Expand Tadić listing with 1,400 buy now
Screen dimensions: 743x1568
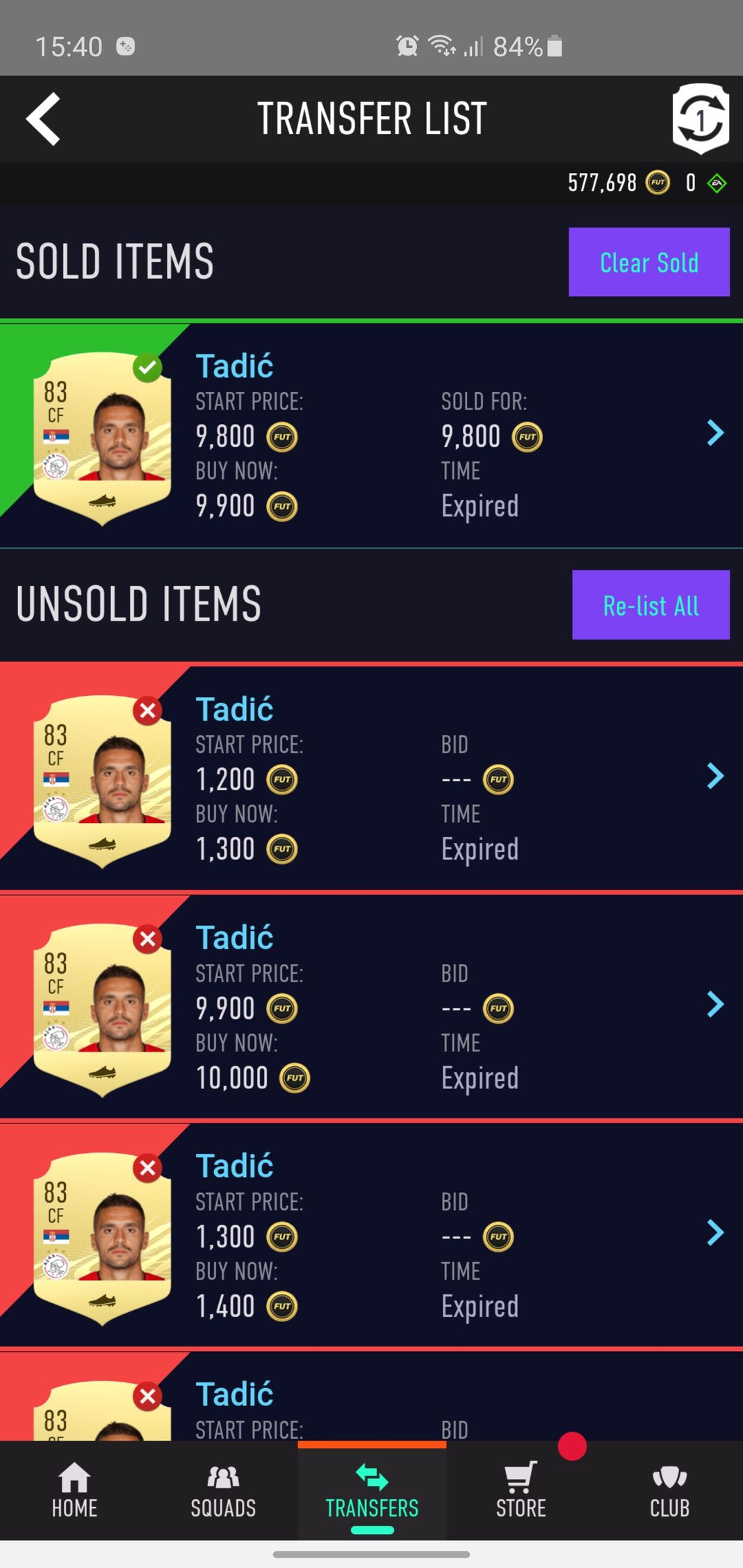tap(715, 1232)
